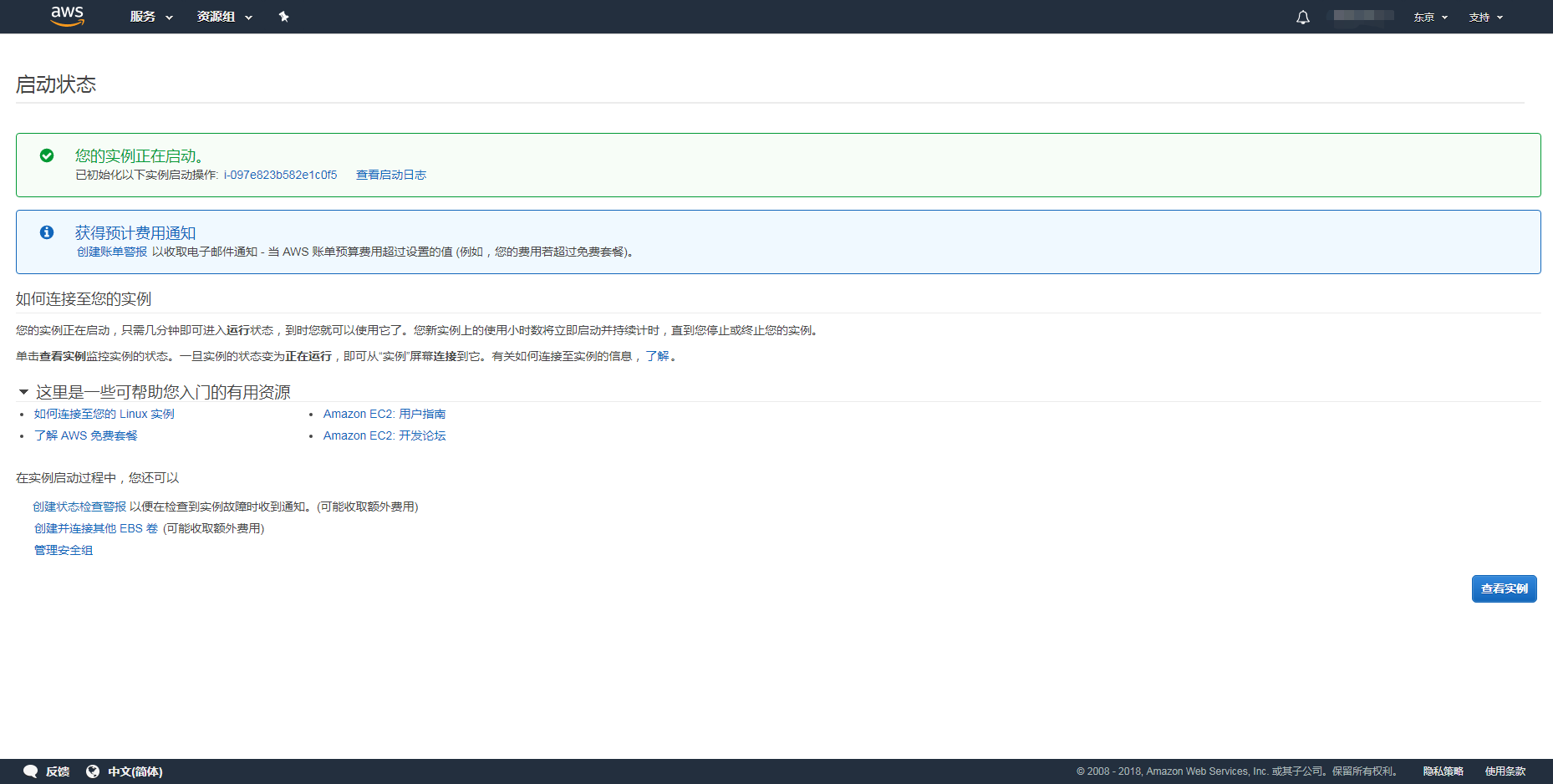Open the 支持 support menu
Image resolution: width=1553 pixels, height=784 pixels.
1485,18
